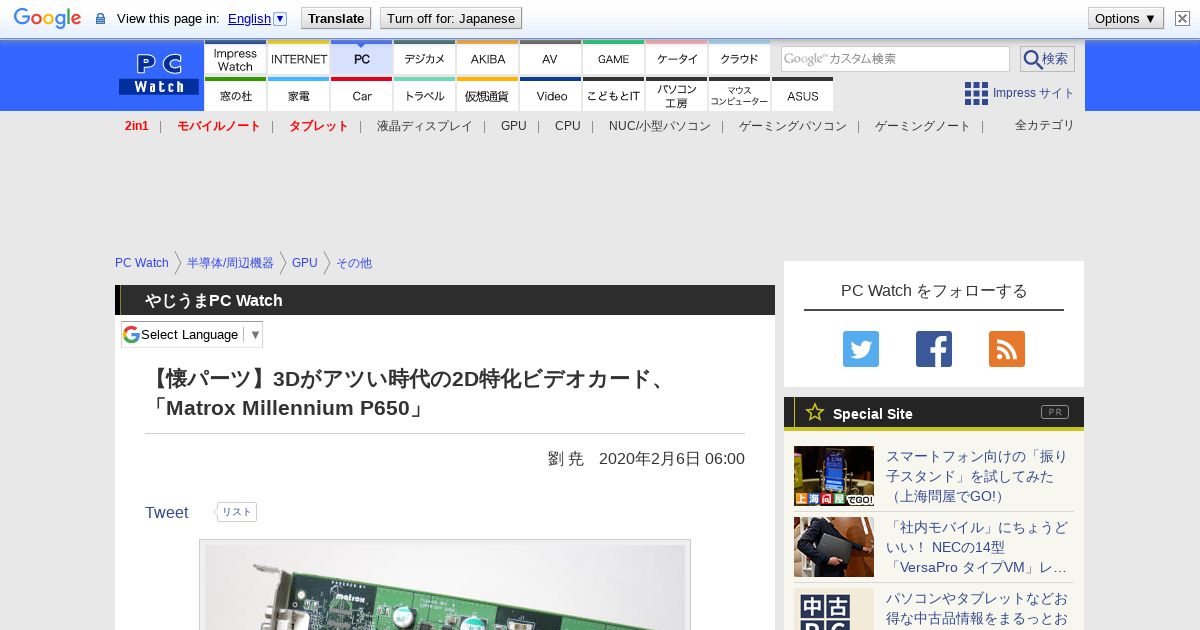Open the Car tab
Viewport: 1200px width, 630px height.
[362, 95]
